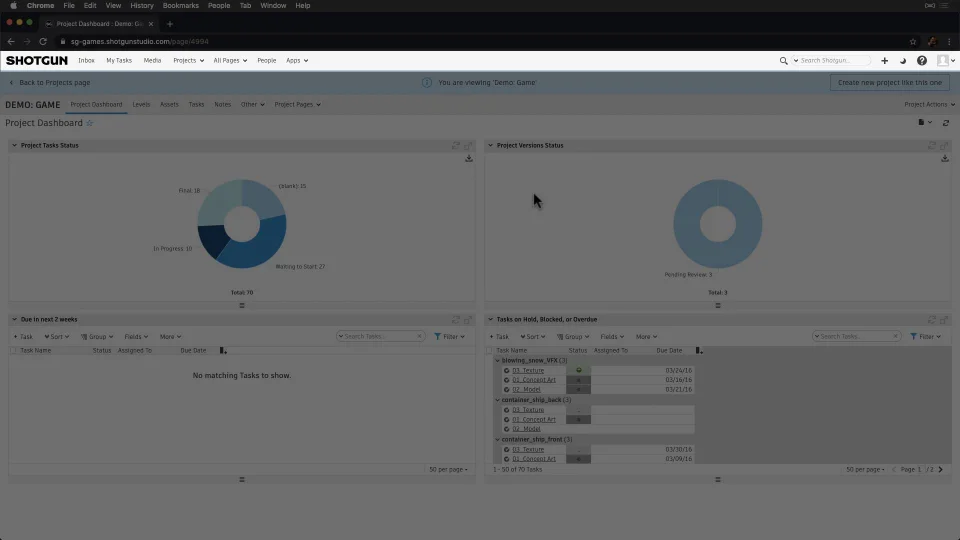The width and height of the screenshot is (960, 540).
Task: Refresh the Project Versions Status widget
Action: coord(932,146)
